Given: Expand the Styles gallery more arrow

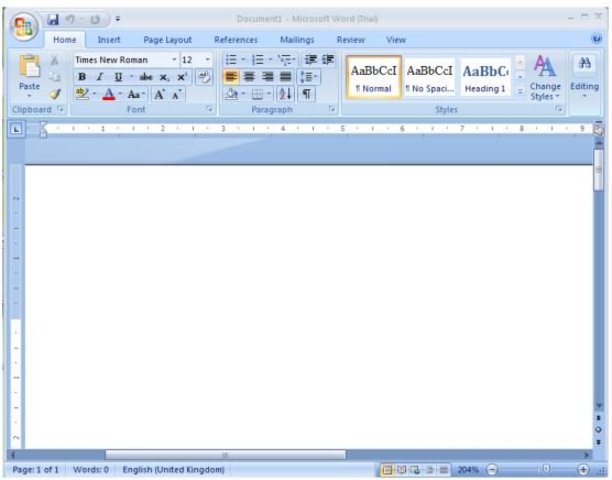Looking at the screenshot, I should pyautogui.click(x=520, y=92).
